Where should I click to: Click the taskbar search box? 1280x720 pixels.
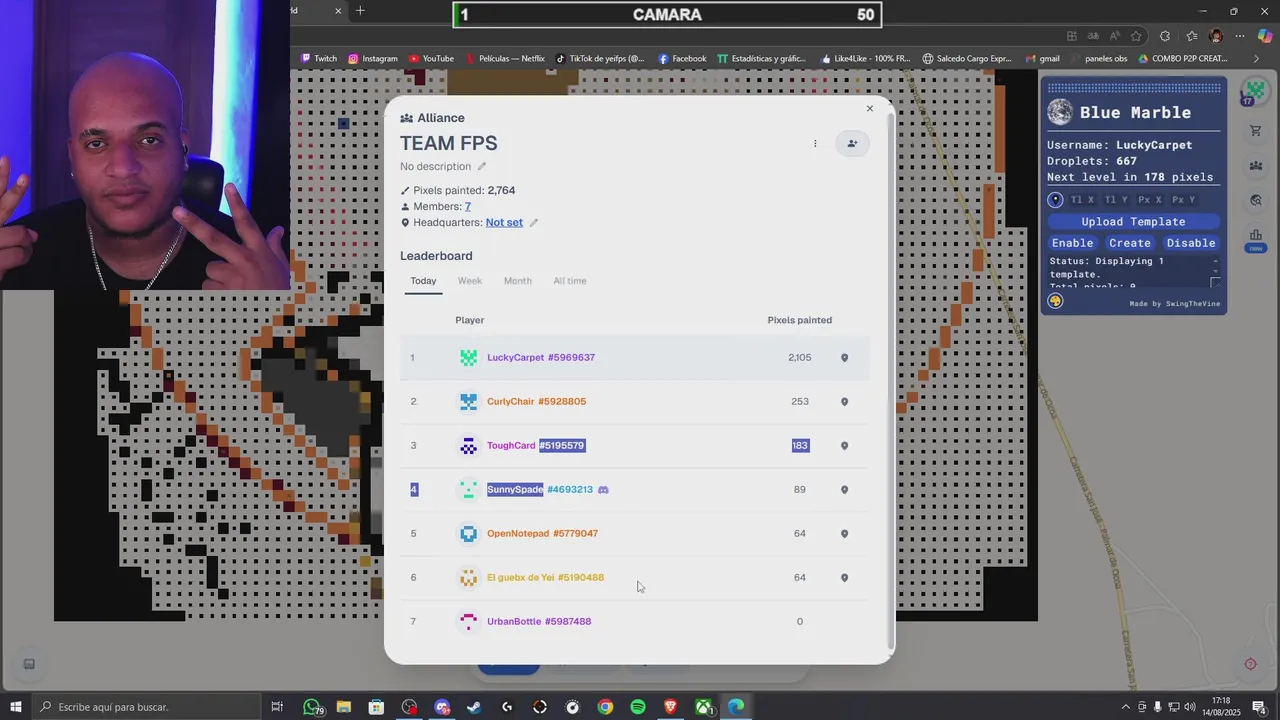point(146,707)
